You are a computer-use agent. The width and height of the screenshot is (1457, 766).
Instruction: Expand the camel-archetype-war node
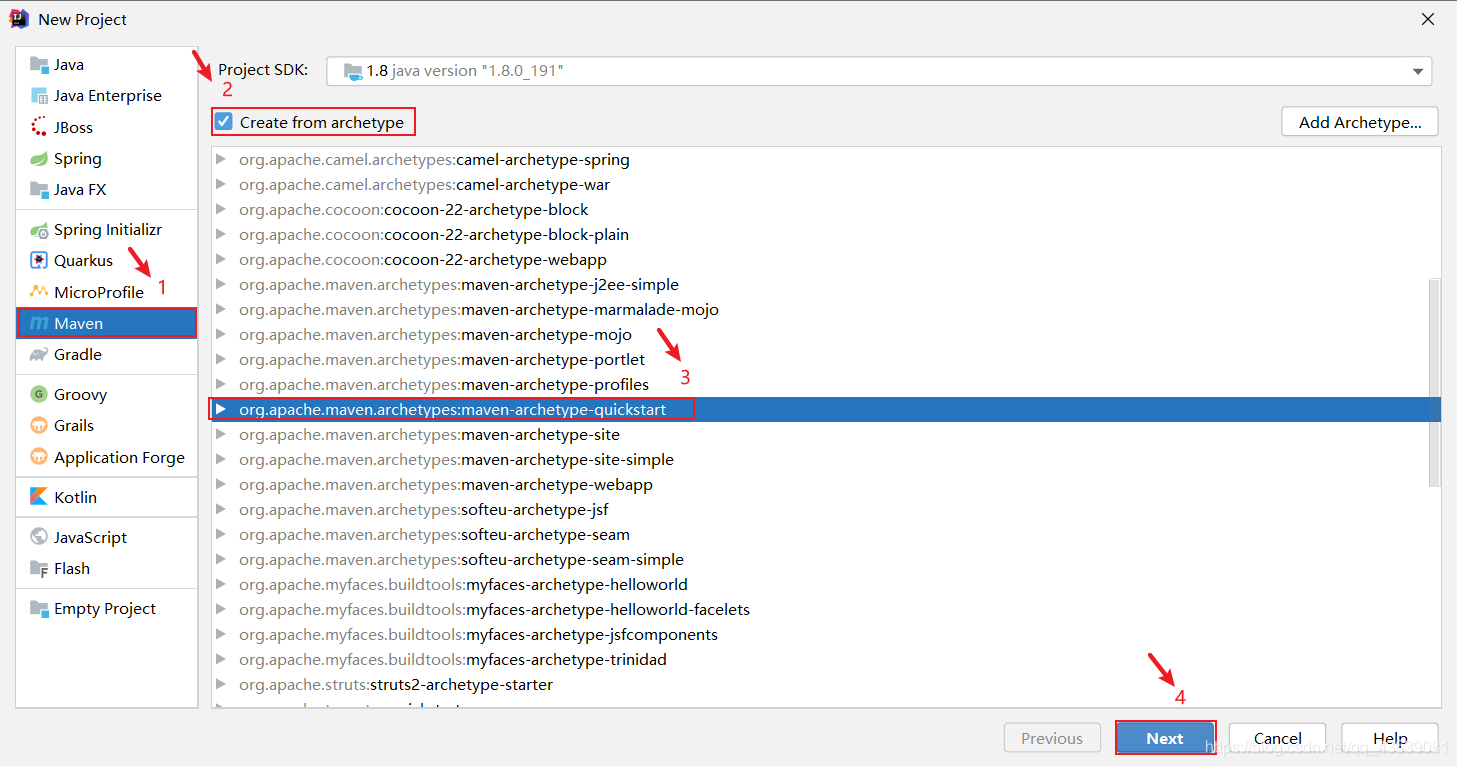click(x=221, y=185)
